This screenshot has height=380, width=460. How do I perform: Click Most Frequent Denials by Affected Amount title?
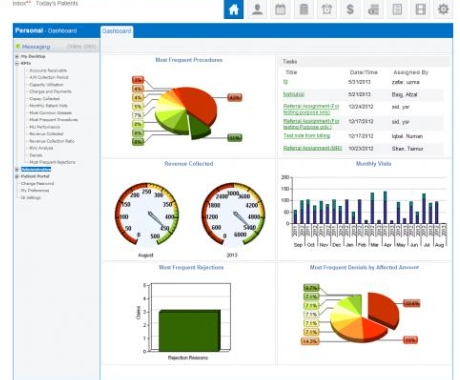coord(364,267)
